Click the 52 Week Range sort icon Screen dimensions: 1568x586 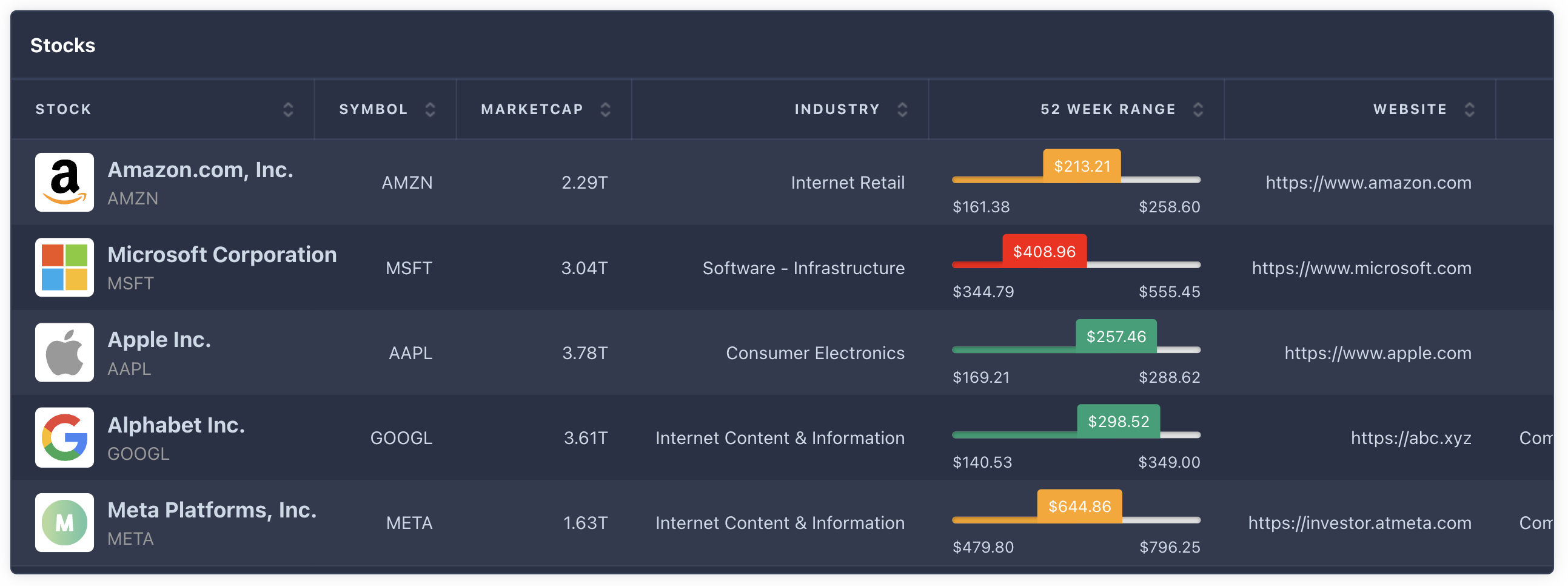pyautogui.click(x=1198, y=110)
